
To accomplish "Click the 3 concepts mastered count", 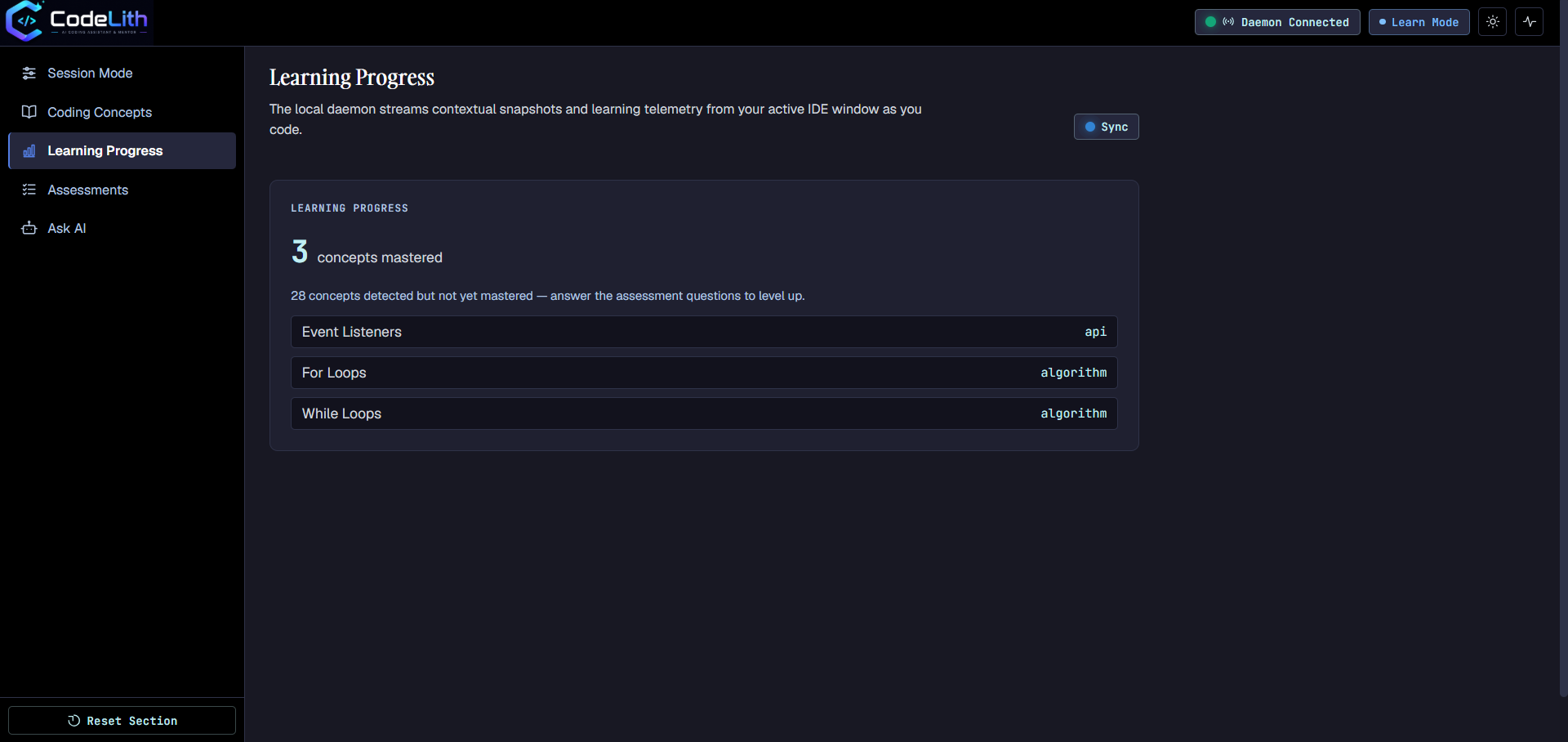I will coord(367,253).
